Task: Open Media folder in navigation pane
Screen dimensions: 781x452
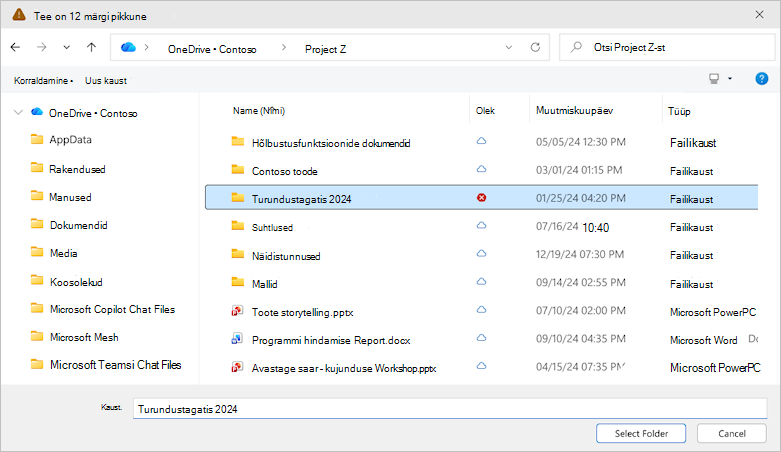Action: [63, 253]
